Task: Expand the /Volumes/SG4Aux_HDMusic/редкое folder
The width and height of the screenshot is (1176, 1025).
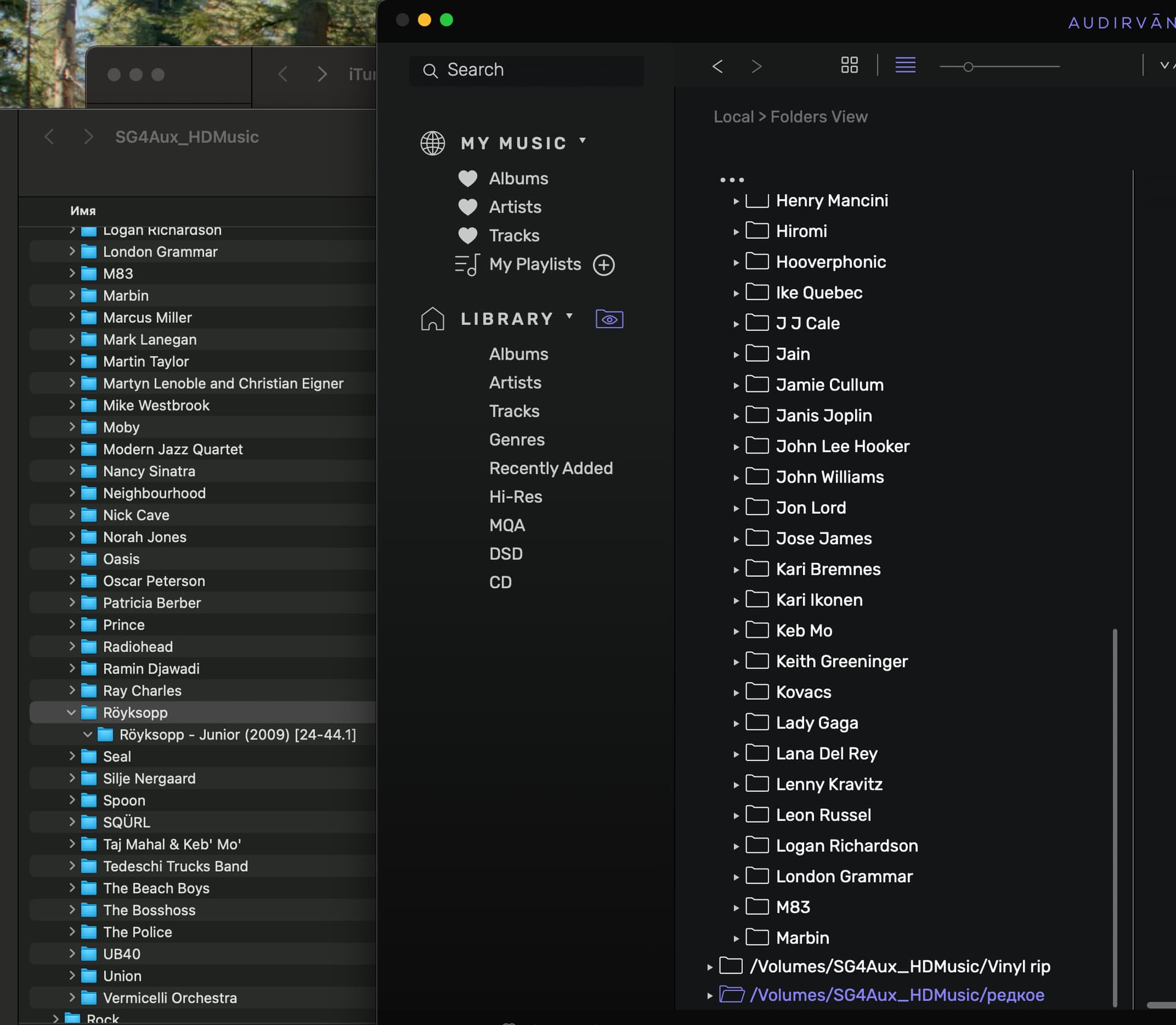Action: point(709,996)
